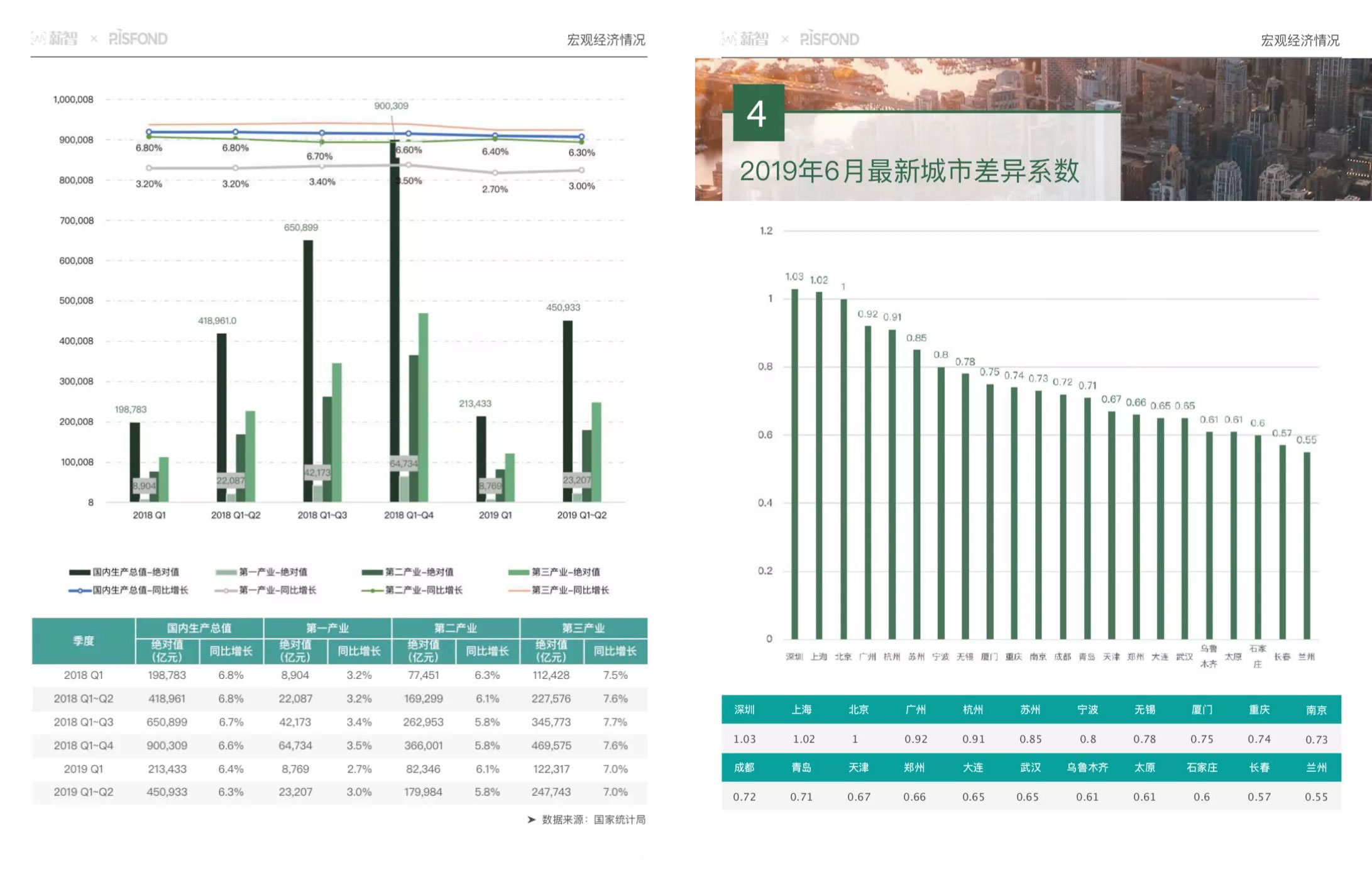Viewport: 1372px width, 892px height.
Task: Click the 0.55 label above 兰州 bar
Action: [1306, 440]
